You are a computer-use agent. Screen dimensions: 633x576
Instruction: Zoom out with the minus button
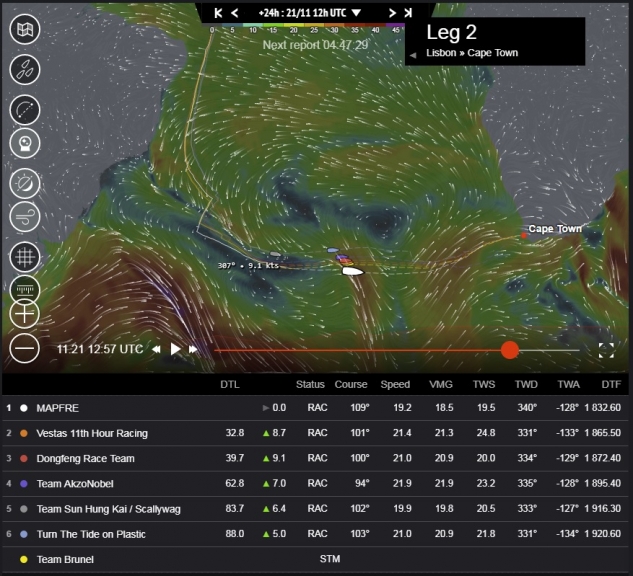click(x=25, y=348)
